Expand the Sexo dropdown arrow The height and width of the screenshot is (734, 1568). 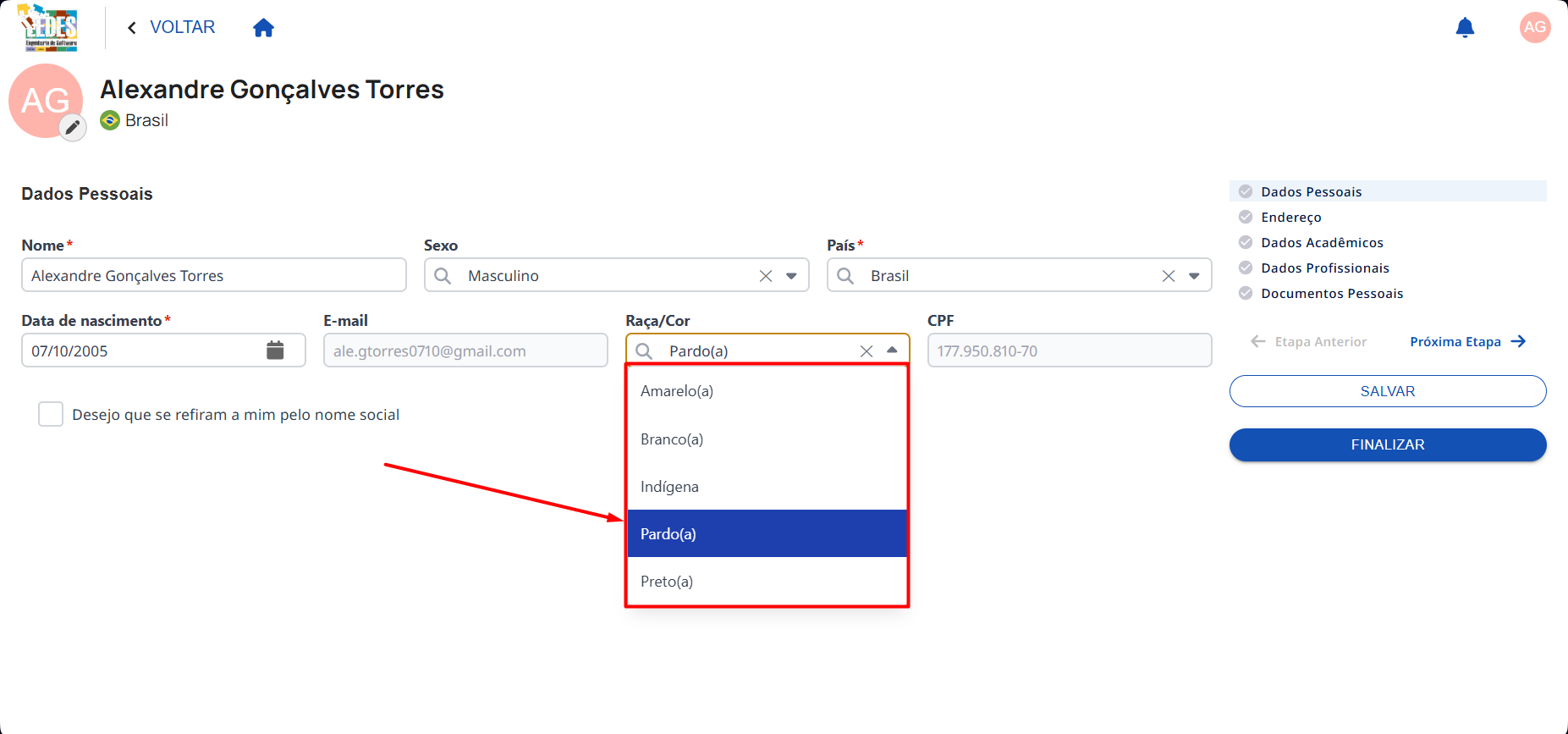[x=791, y=276]
